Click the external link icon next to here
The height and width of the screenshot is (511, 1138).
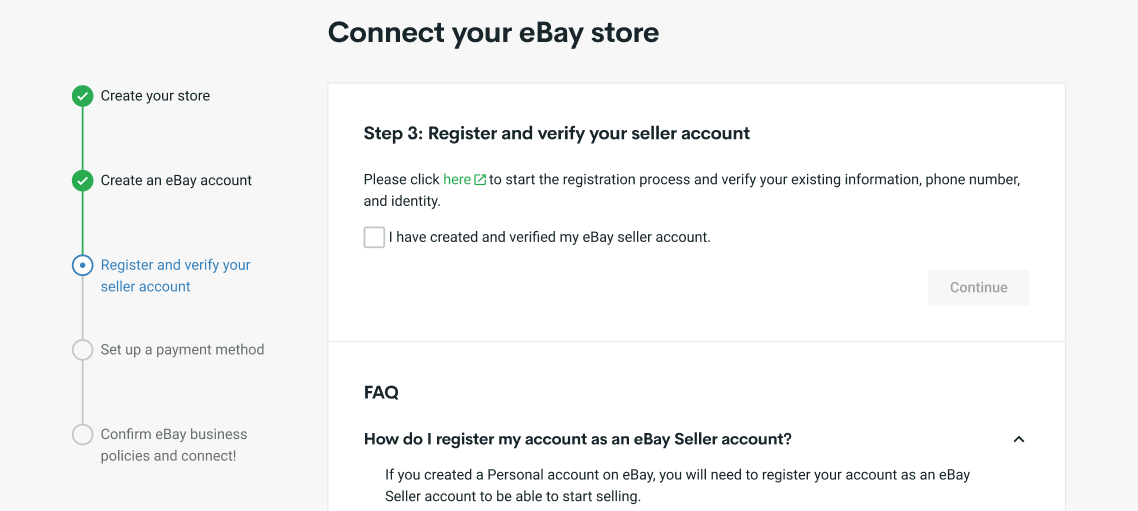480,179
